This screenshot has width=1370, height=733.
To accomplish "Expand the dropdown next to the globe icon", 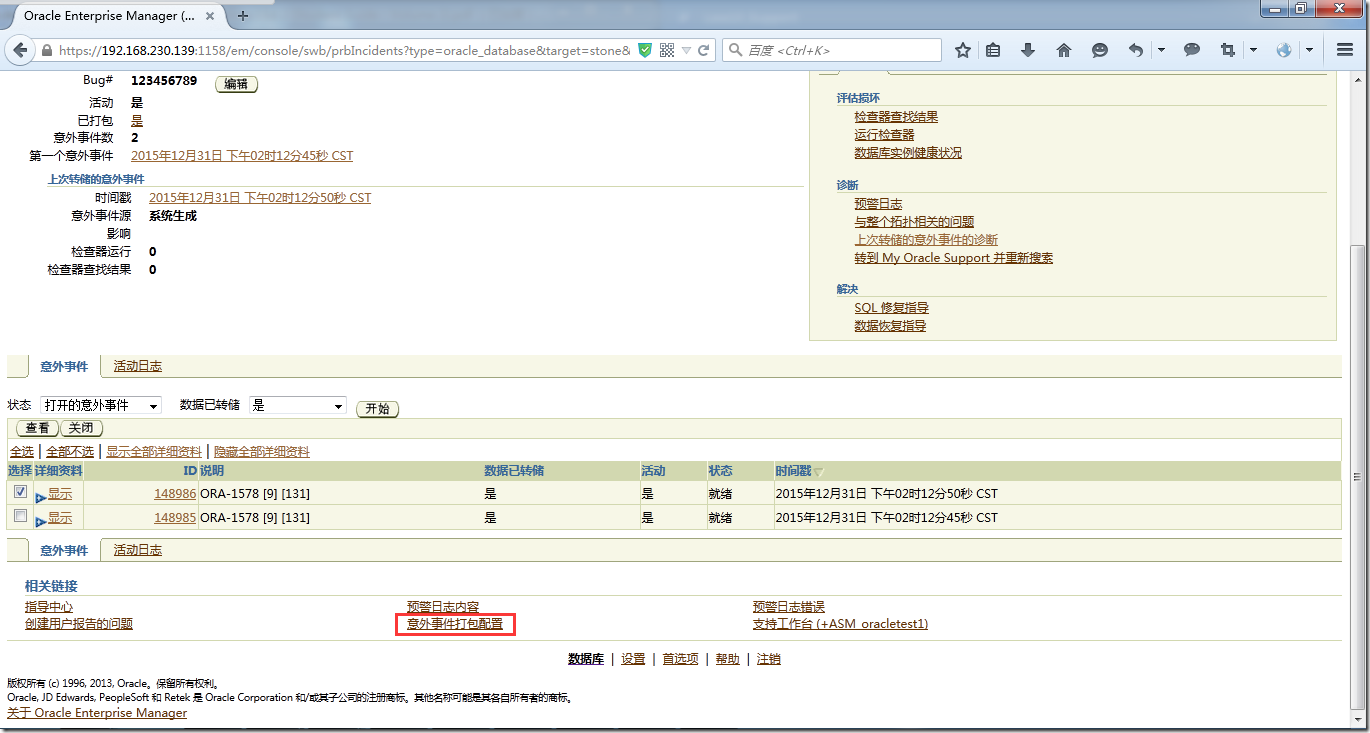I will 1309,50.
